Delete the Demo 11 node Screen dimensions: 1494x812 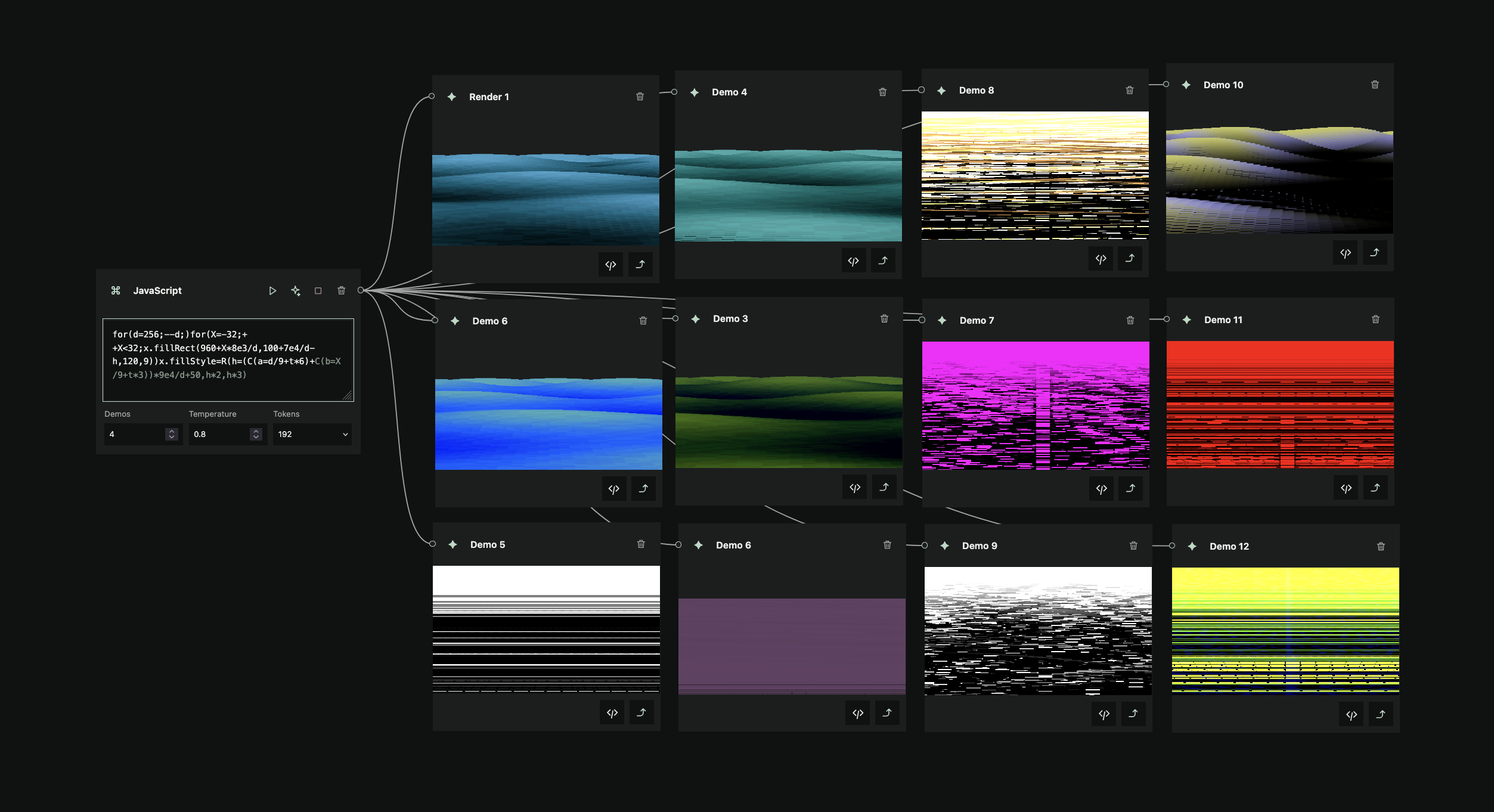1375,320
